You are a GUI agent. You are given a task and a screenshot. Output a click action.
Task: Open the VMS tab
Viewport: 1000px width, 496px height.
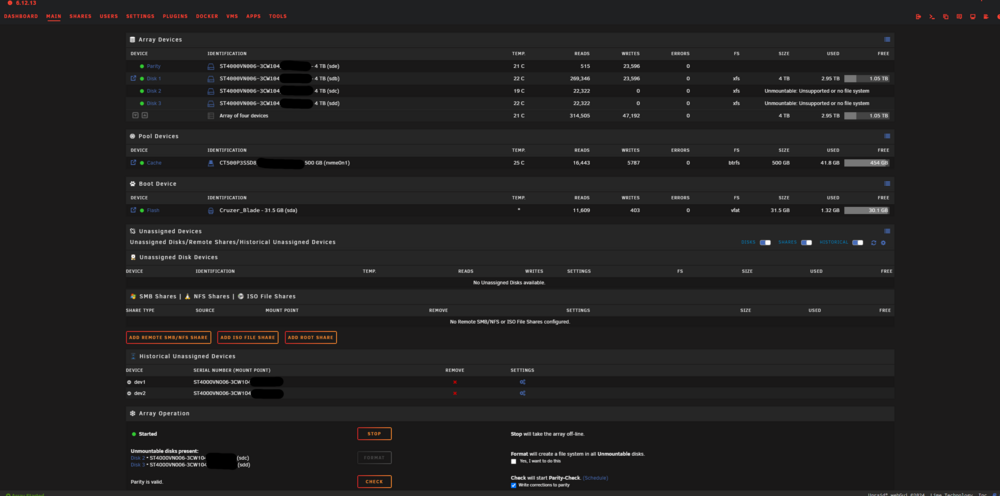[x=232, y=16]
